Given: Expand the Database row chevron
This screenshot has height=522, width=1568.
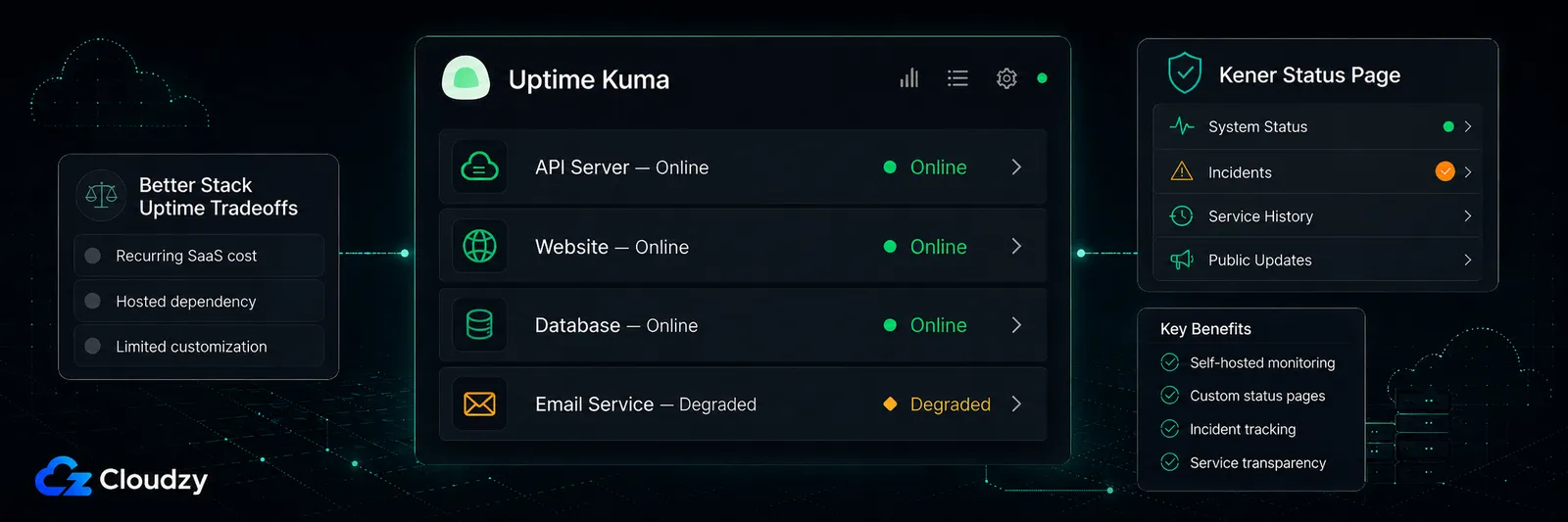Looking at the screenshot, I should point(1016,325).
